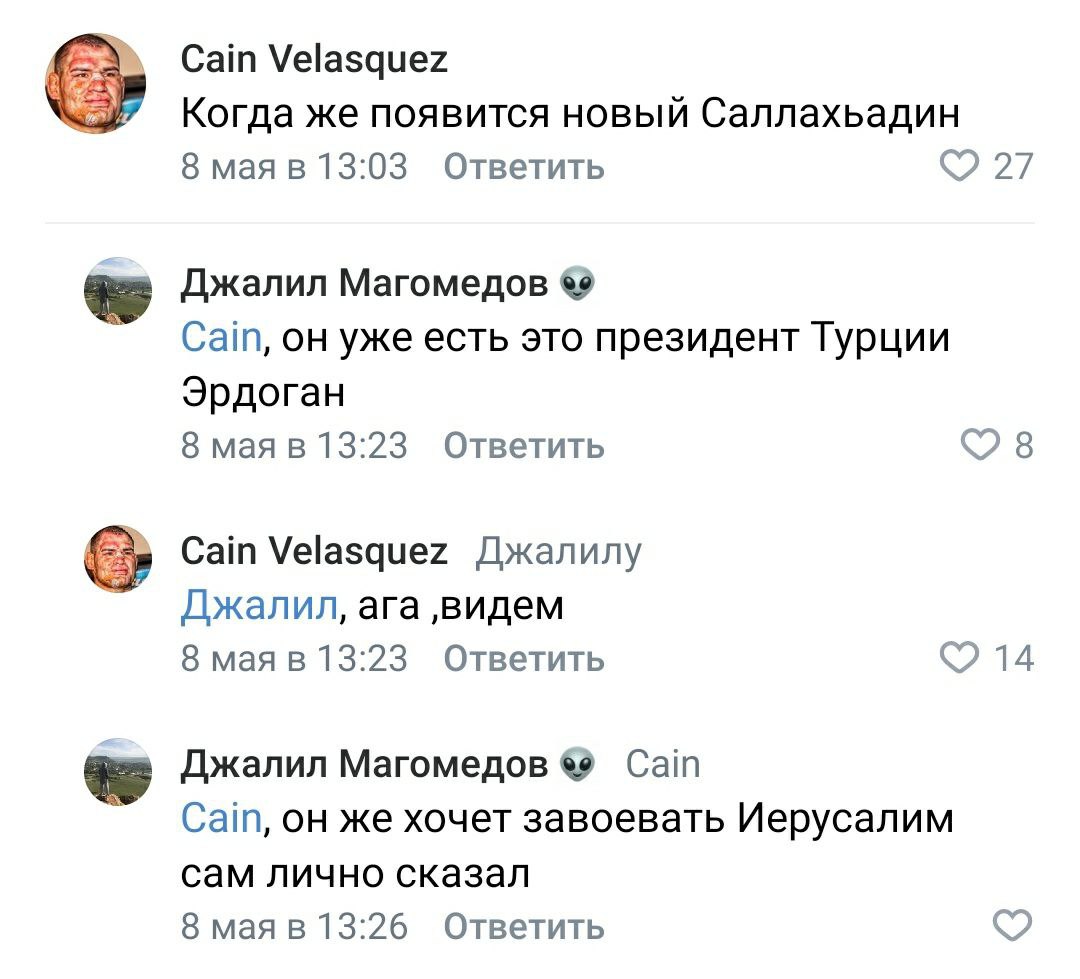Open Джалил Магомедов name above Эрдоган comment
This screenshot has height=979, width=1080.
(364, 285)
